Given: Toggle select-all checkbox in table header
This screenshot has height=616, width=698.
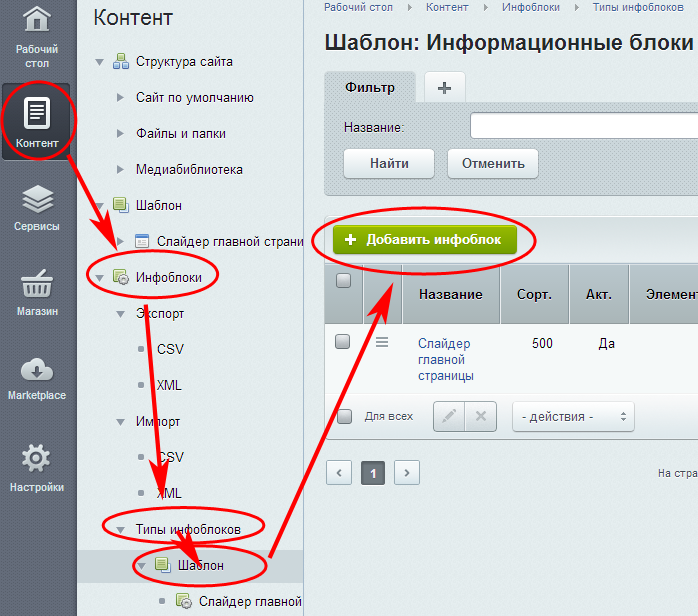Looking at the screenshot, I should click(x=343, y=280).
